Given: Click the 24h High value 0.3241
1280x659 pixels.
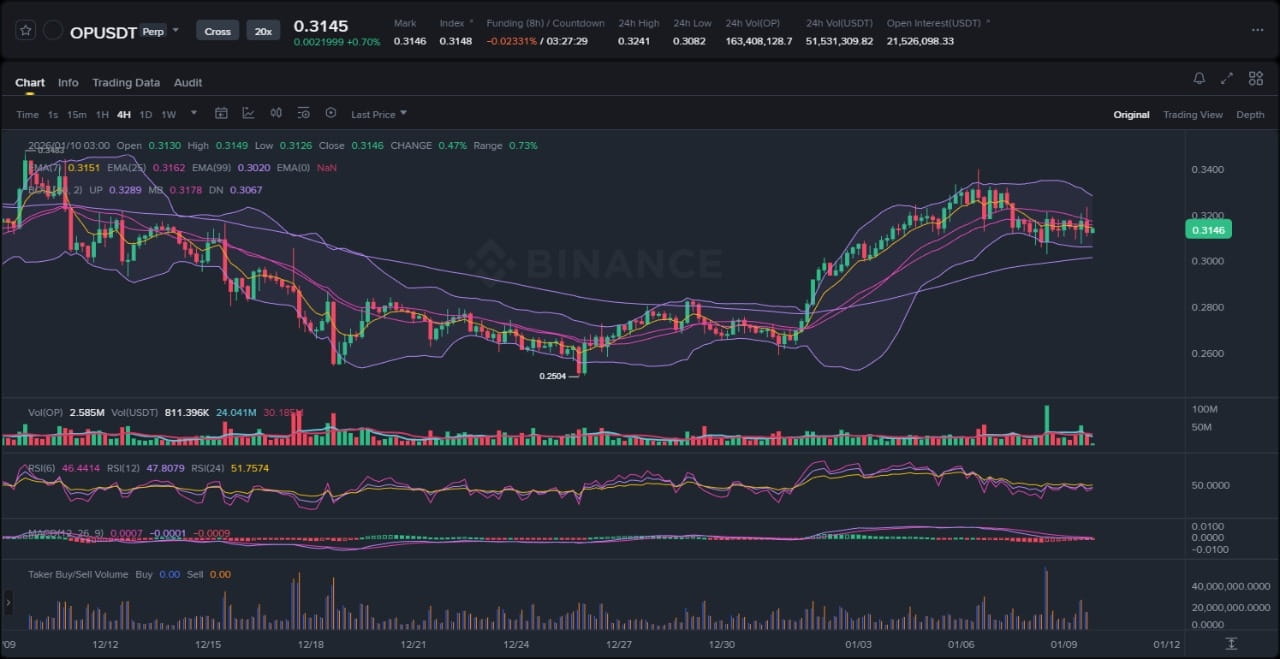Looking at the screenshot, I should (x=633, y=41).
